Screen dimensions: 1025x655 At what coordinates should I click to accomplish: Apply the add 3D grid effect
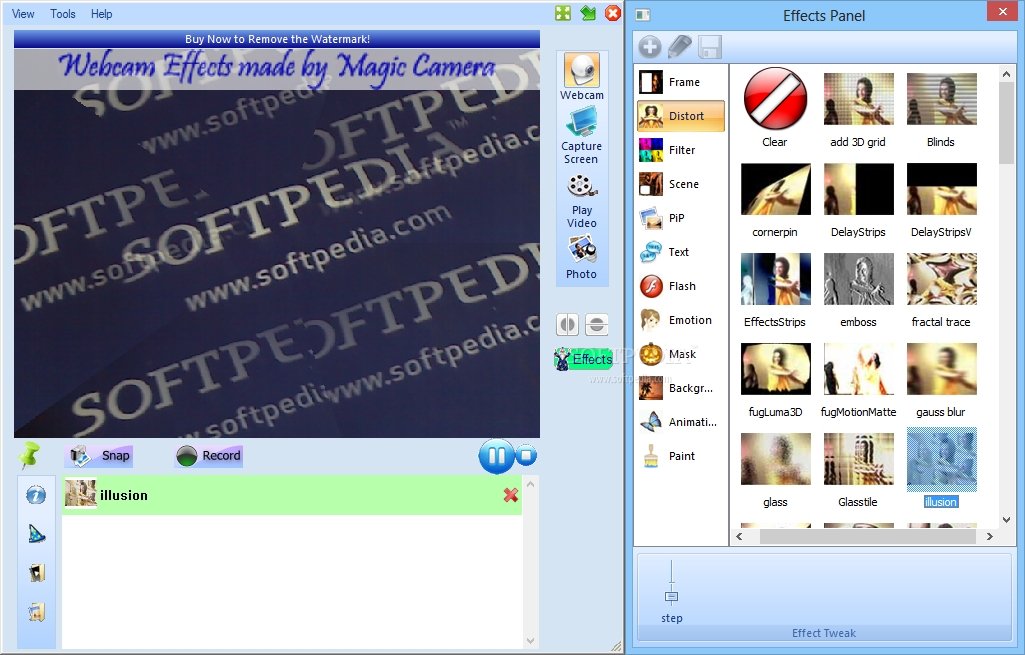tap(858, 99)
